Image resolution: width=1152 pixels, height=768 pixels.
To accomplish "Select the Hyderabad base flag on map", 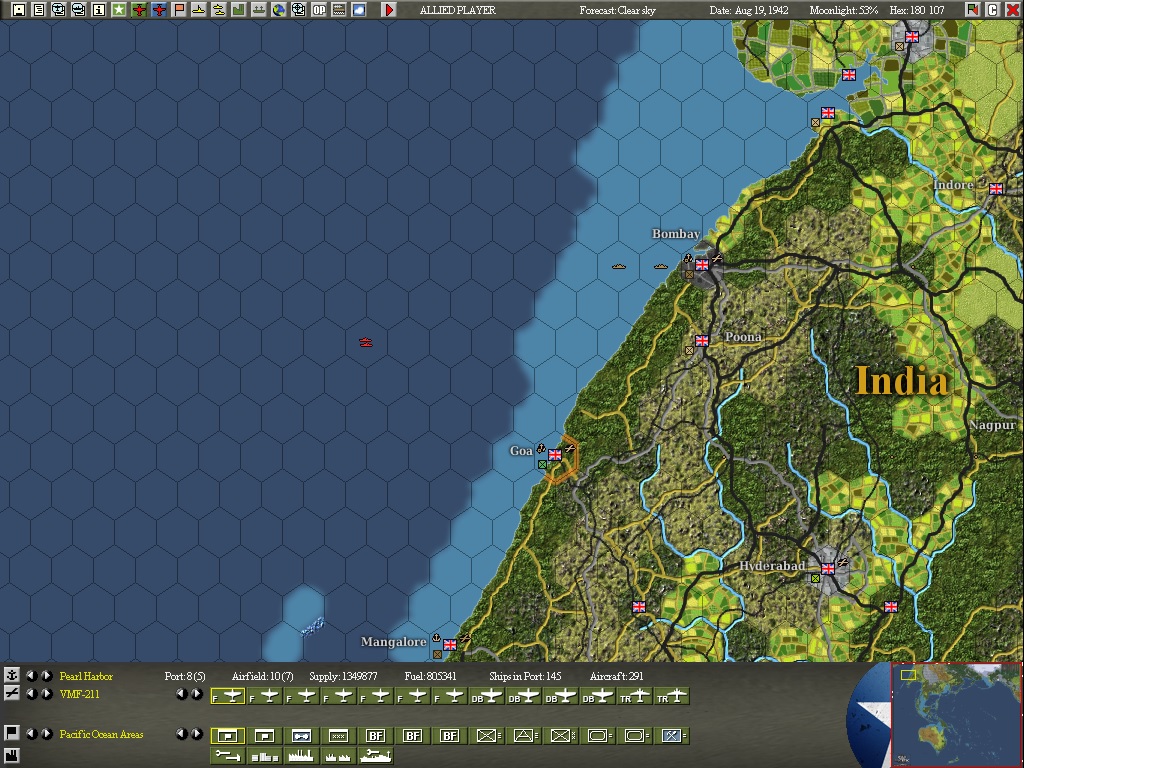I will click(828, 569).
